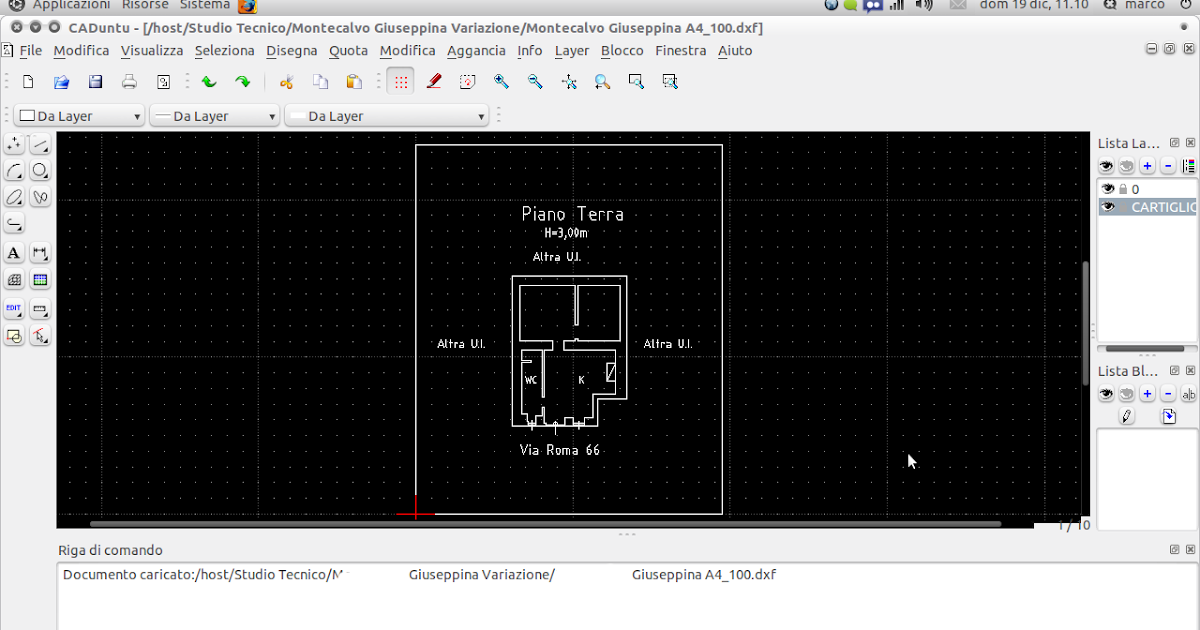
Task: Open the EDIT modification tools
Action: (15, 308)
